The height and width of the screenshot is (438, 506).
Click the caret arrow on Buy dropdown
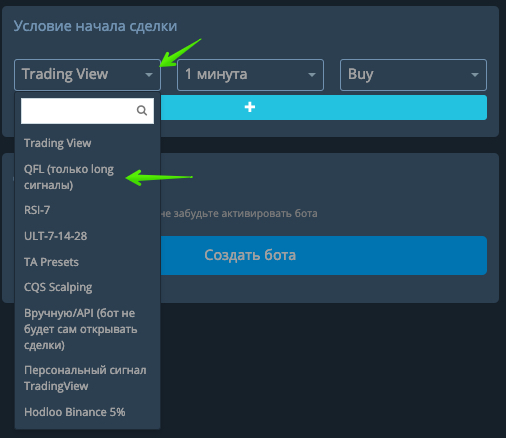tap(475, 75)
